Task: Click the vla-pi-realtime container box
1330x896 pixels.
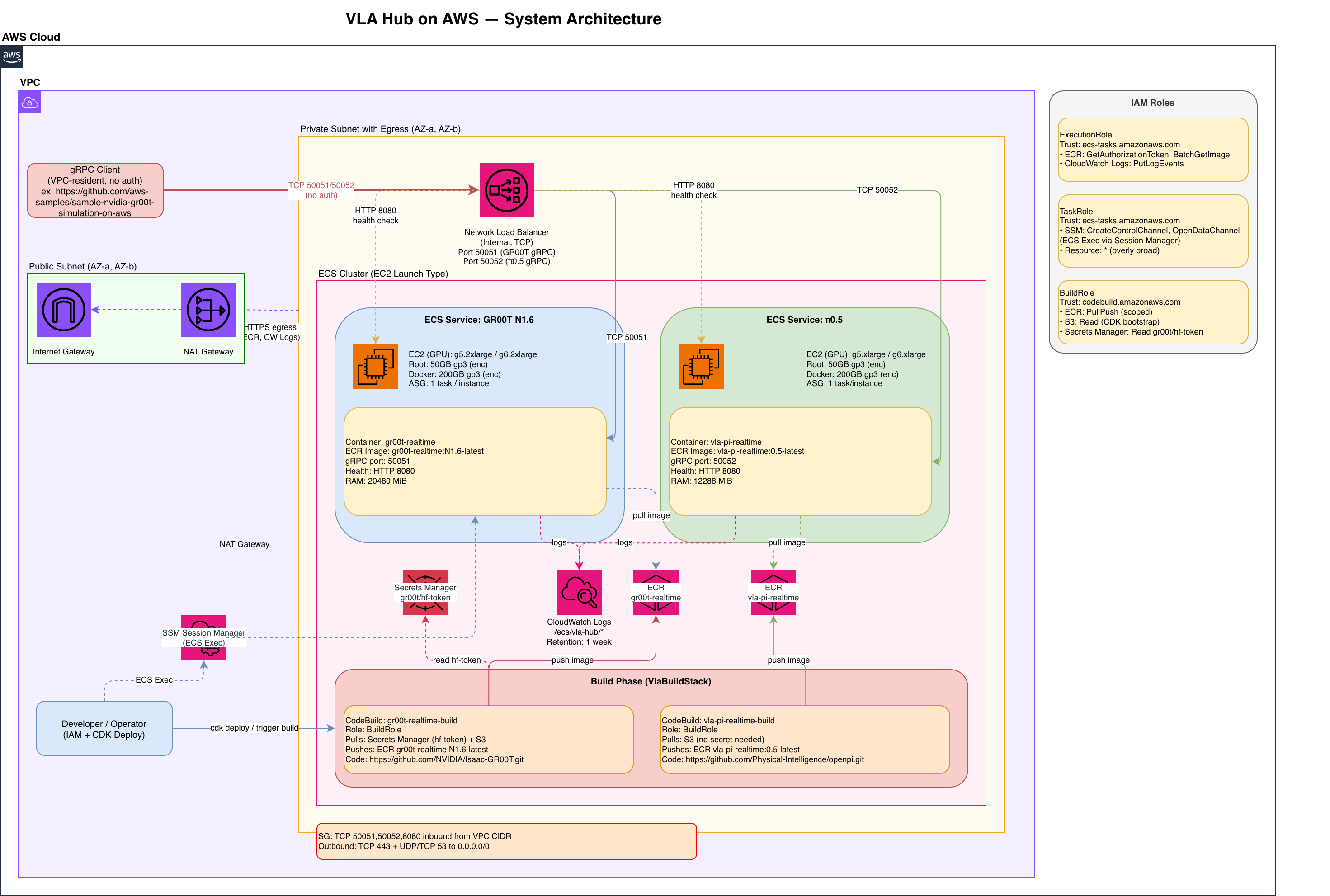Action: click(801, 462)
